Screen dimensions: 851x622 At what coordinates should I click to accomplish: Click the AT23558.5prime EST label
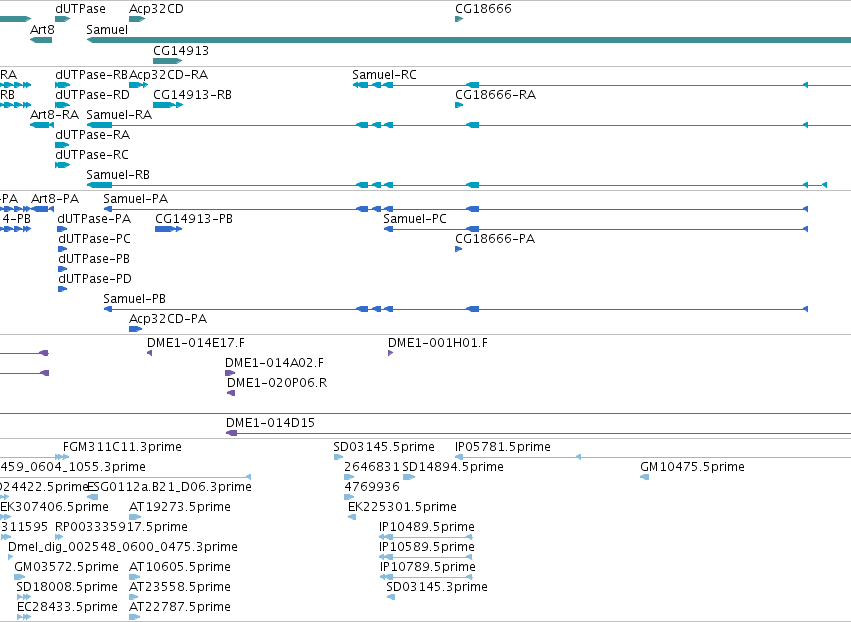pos(180,587)
